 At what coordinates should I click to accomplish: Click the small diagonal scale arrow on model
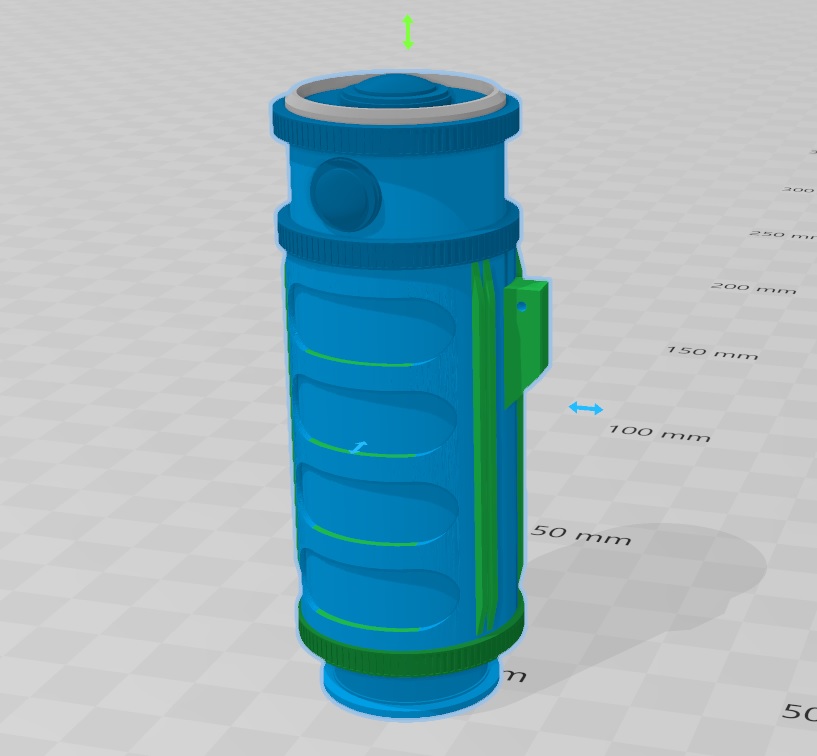coord(358,447)
